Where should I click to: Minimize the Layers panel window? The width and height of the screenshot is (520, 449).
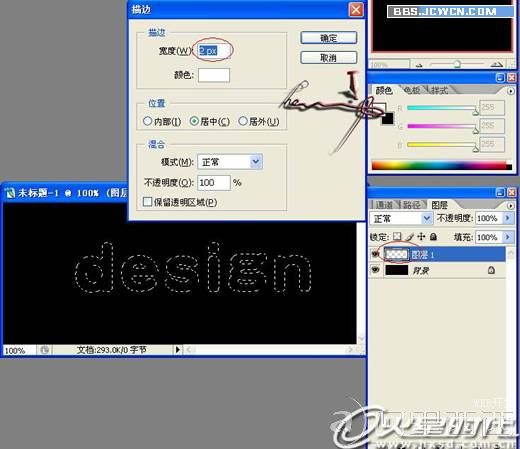(500, 192)
